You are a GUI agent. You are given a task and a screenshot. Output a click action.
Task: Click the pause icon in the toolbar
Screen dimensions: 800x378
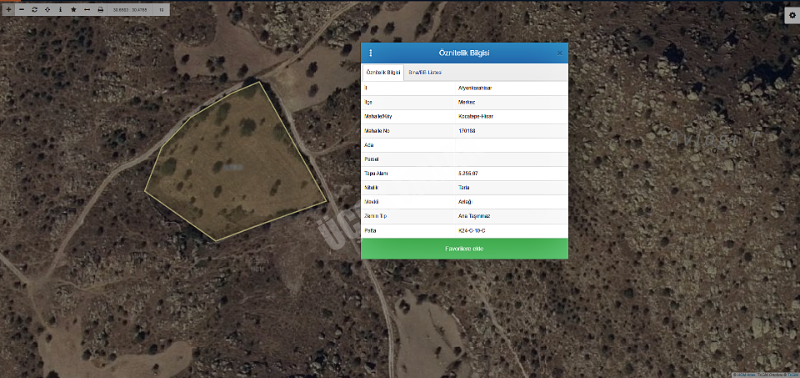click(x=161, y=10)
